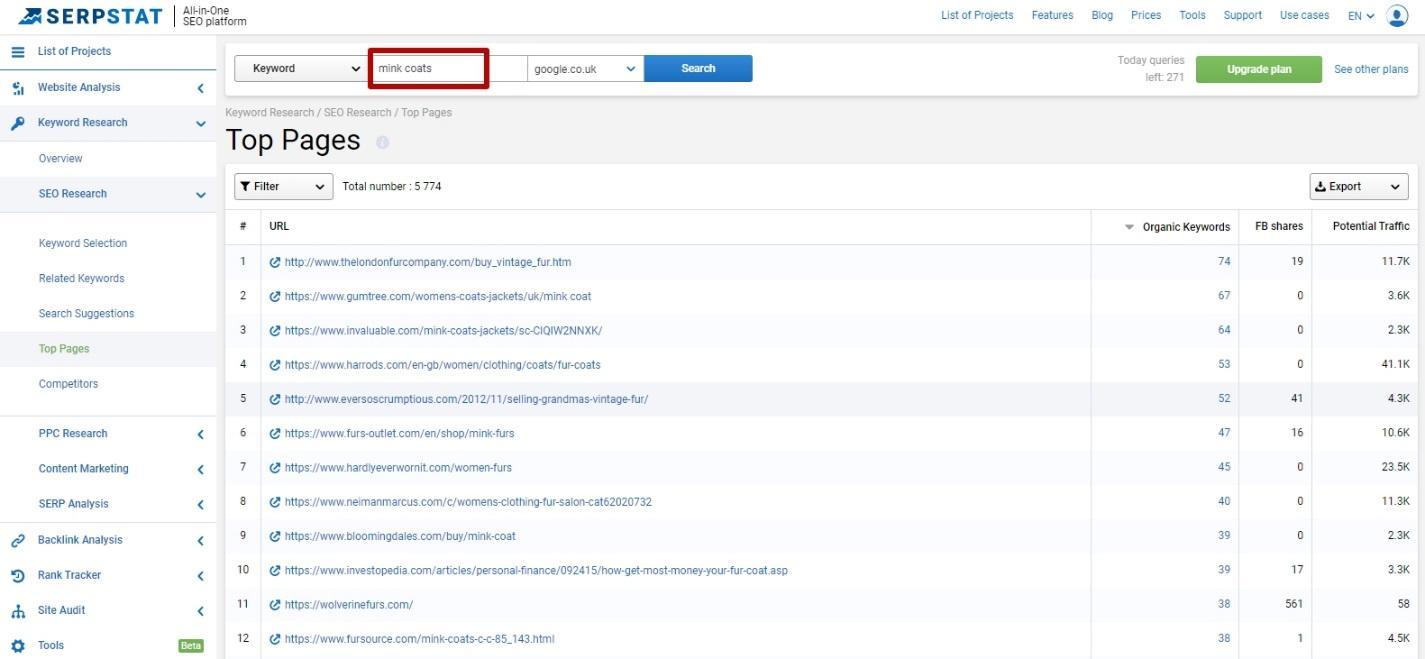Select Related Keywords in the sidebar

coord(82,278)
